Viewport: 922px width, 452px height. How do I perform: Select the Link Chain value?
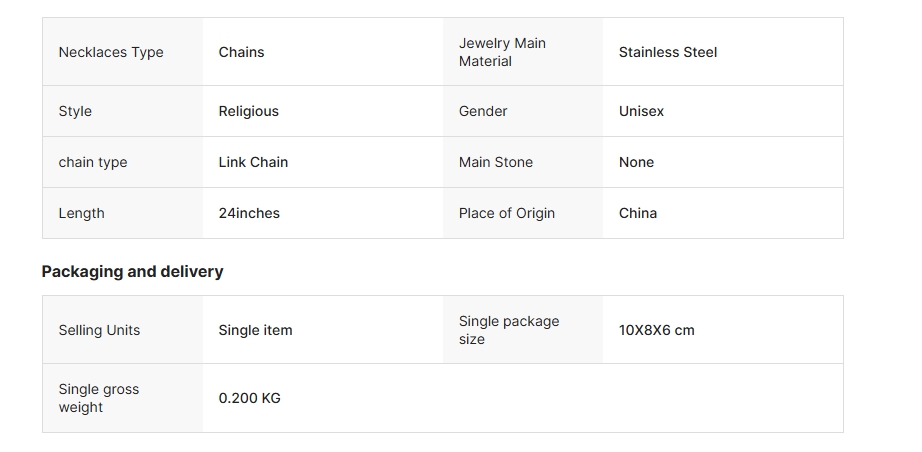click(253, 162)
